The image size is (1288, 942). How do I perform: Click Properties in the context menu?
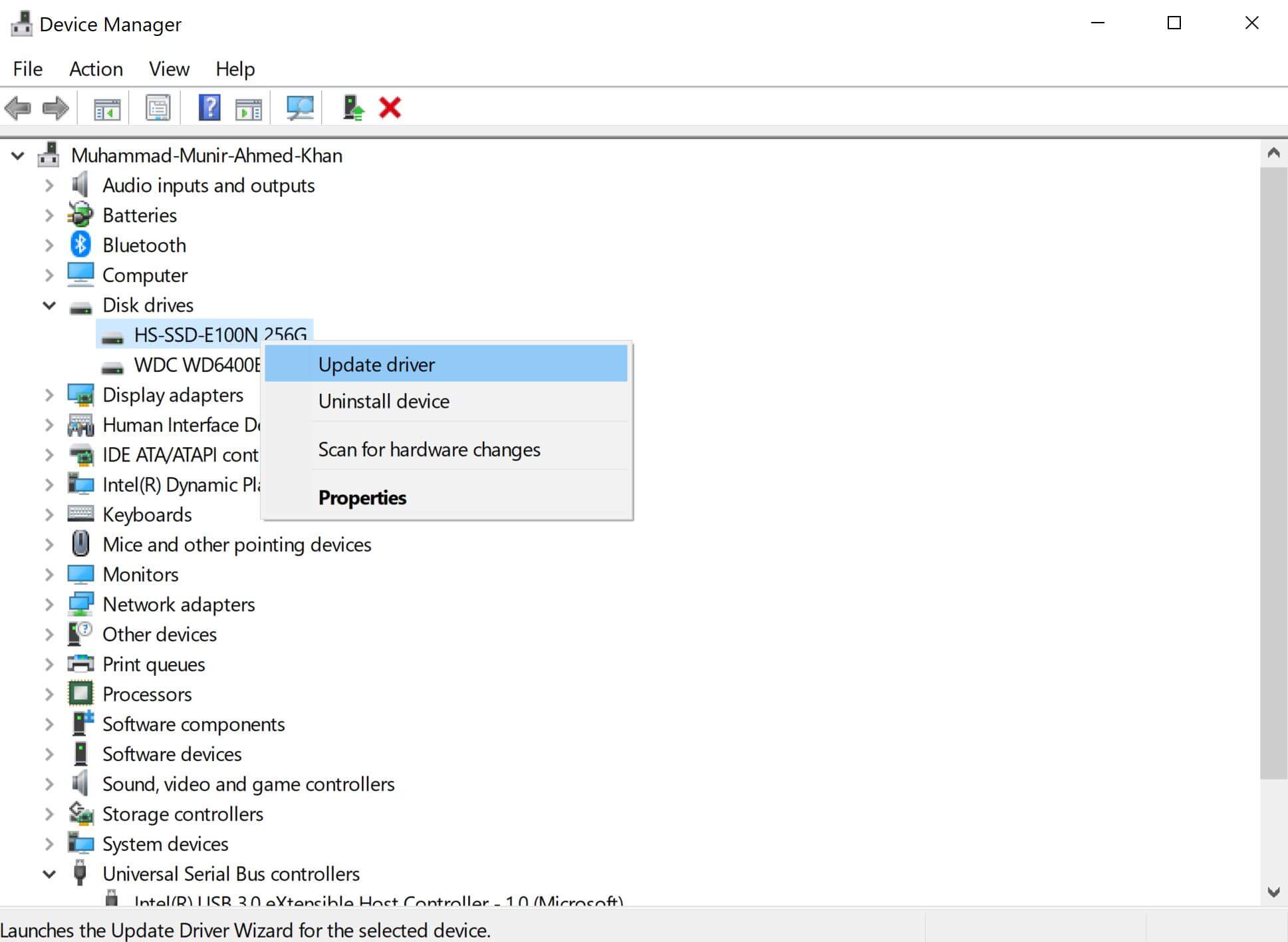tap(362, 498)
